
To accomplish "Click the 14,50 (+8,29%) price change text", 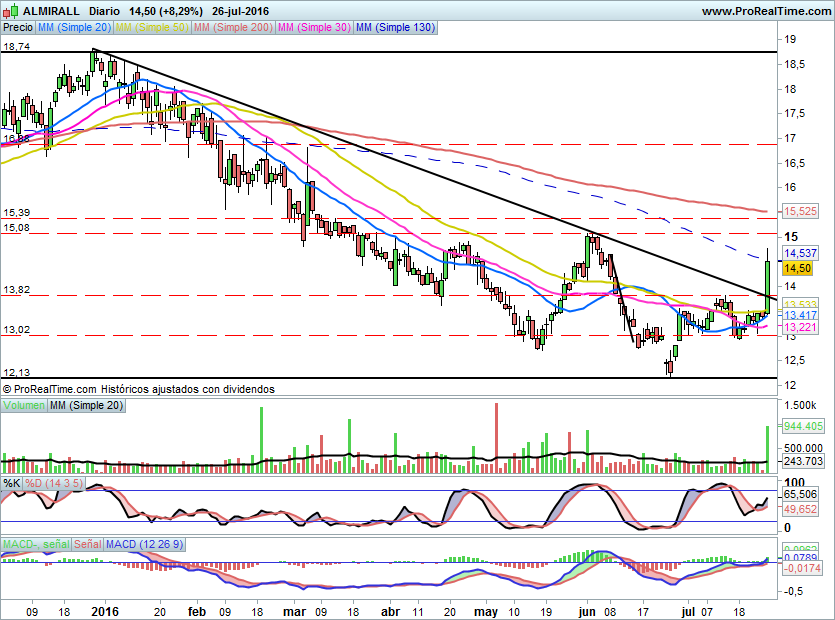I will (166, 11).
